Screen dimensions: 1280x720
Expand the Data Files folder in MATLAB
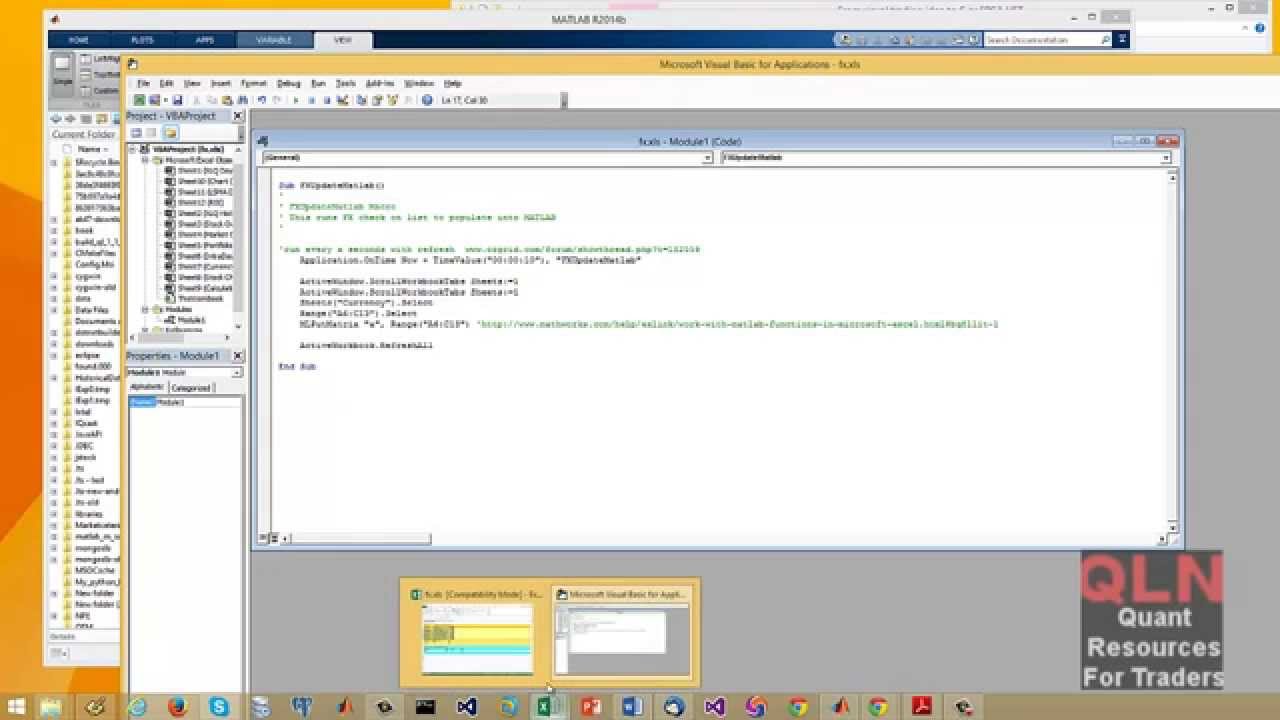pos(55,309)
